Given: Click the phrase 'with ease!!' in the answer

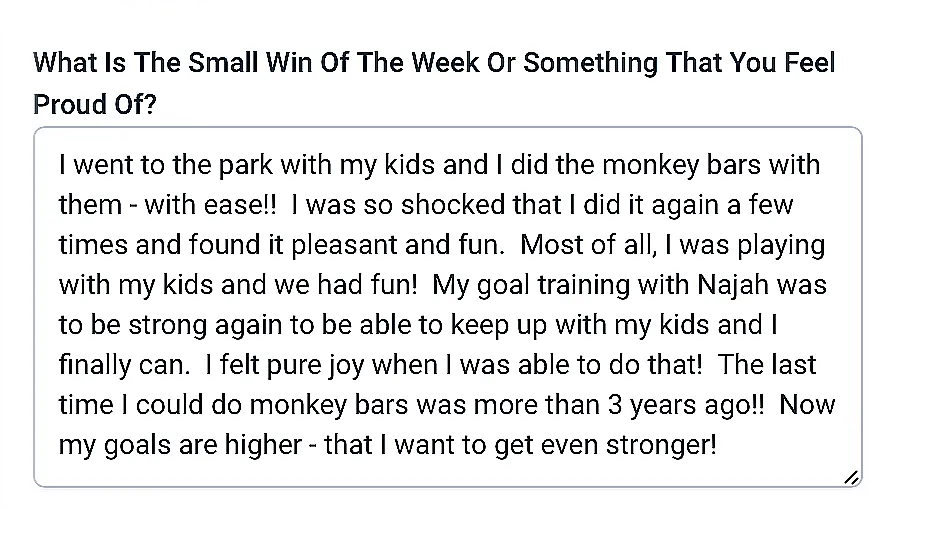Looking at the screenshot, I should point(210,205).
